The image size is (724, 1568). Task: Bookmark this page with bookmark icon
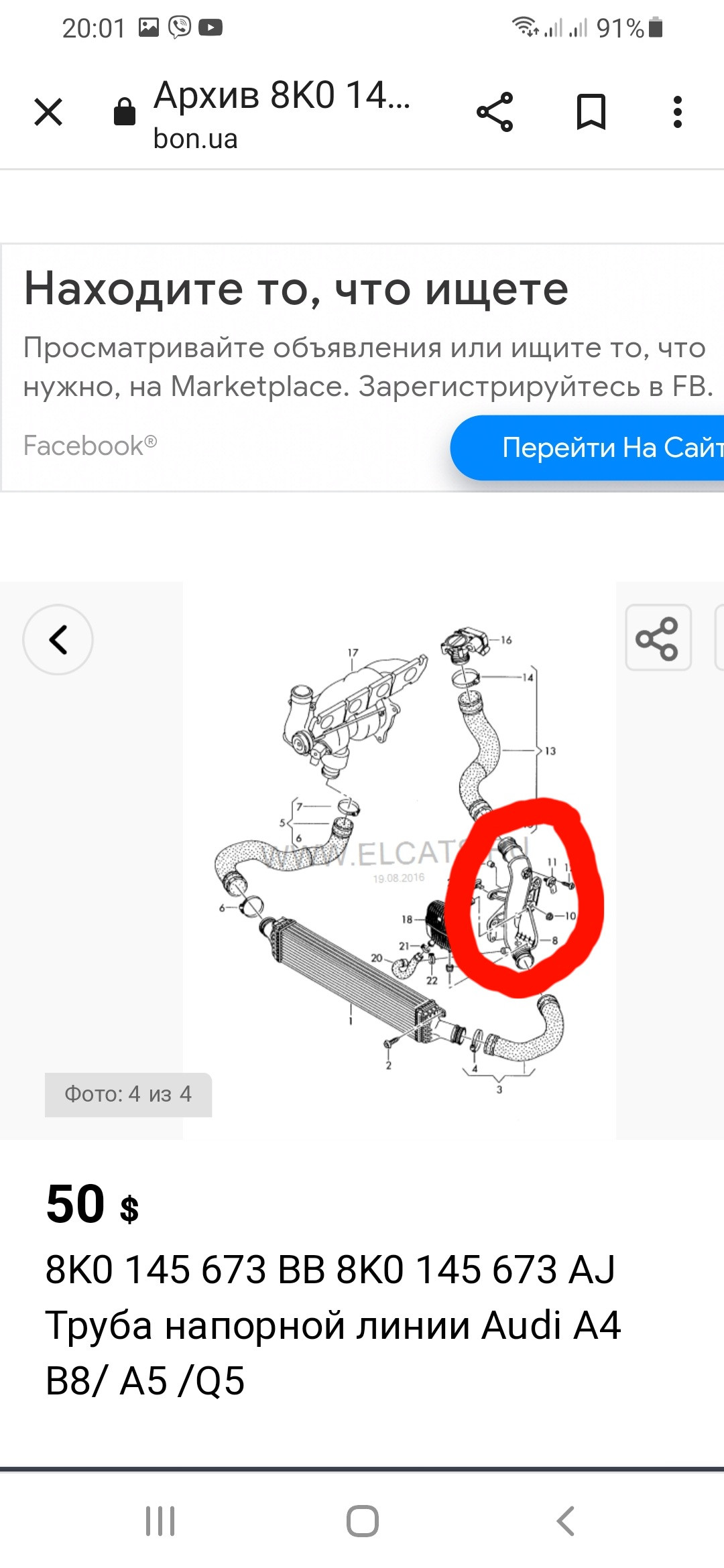(591, 112)
